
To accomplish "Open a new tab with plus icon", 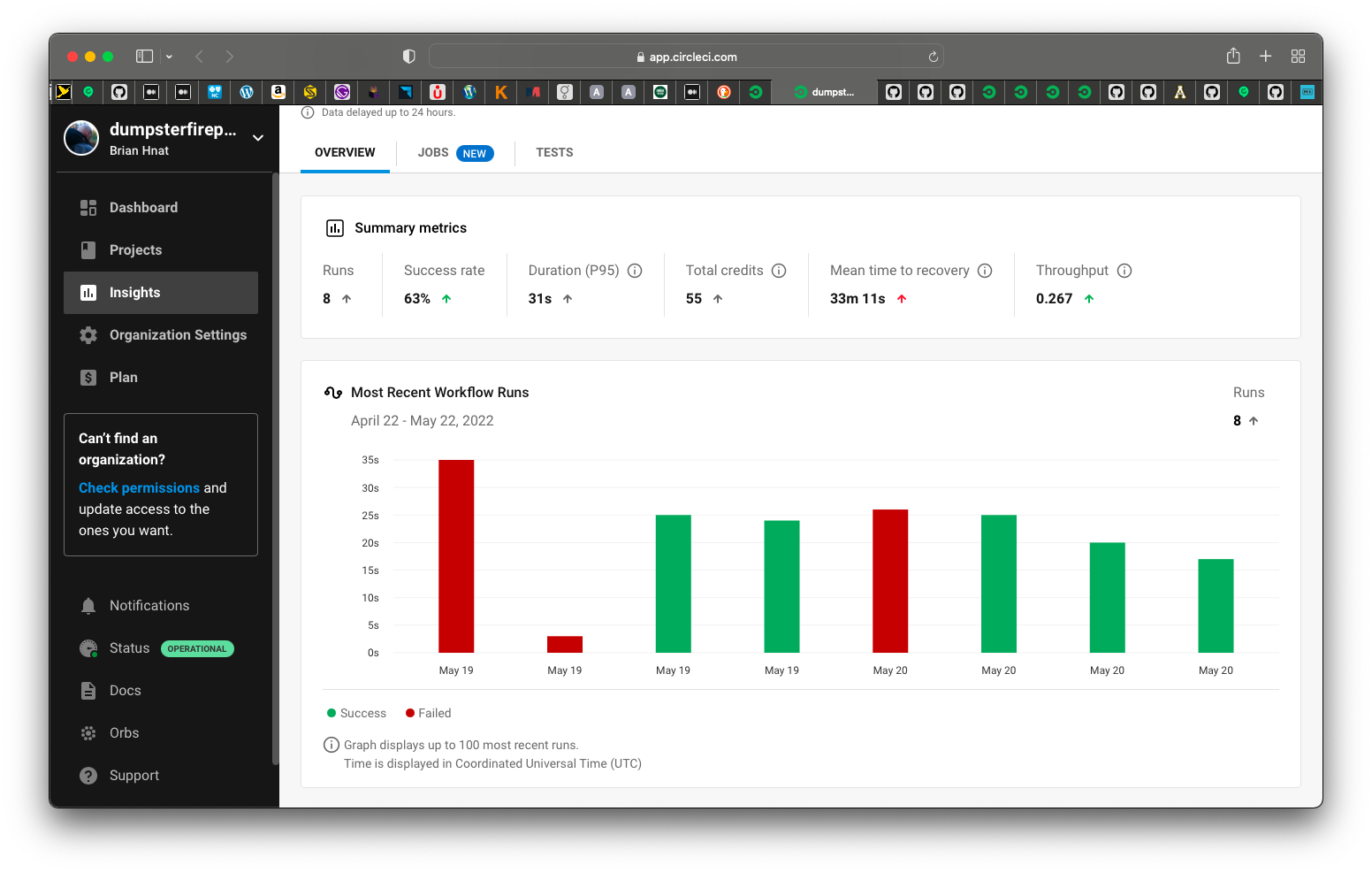I will click(1266, 57).
